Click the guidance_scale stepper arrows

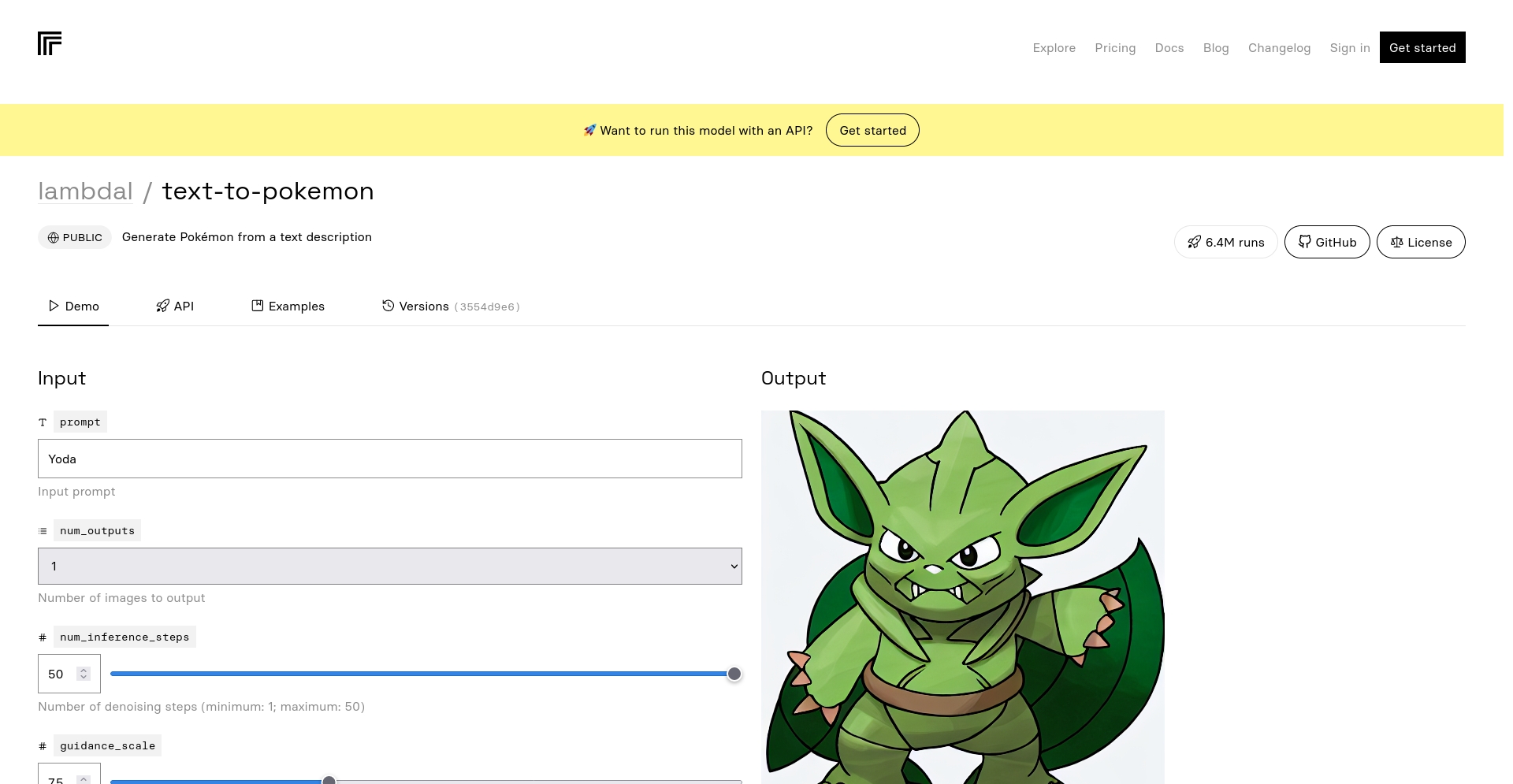point(84,779)
